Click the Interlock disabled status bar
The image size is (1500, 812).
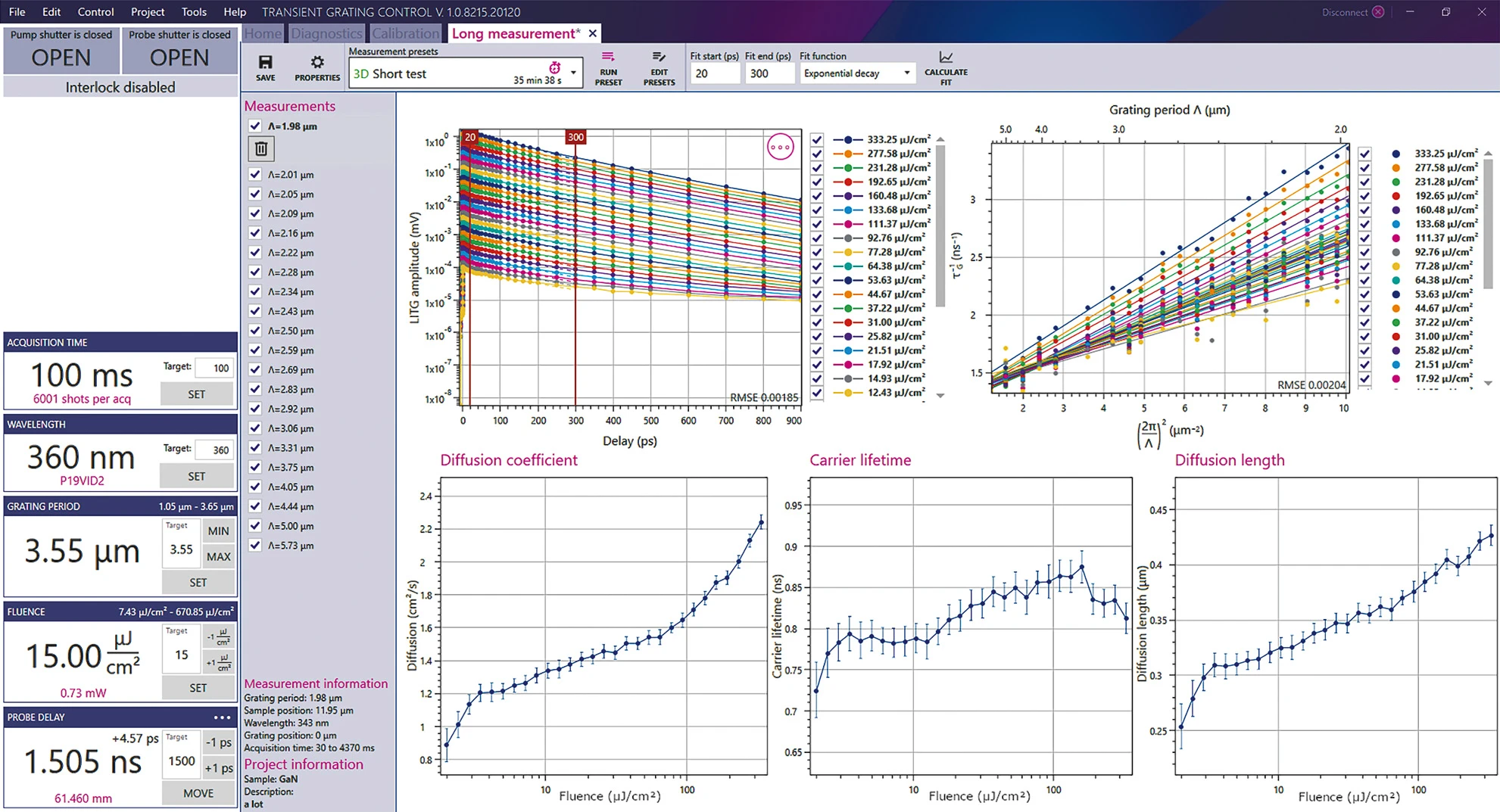click(x=120, y=87)
